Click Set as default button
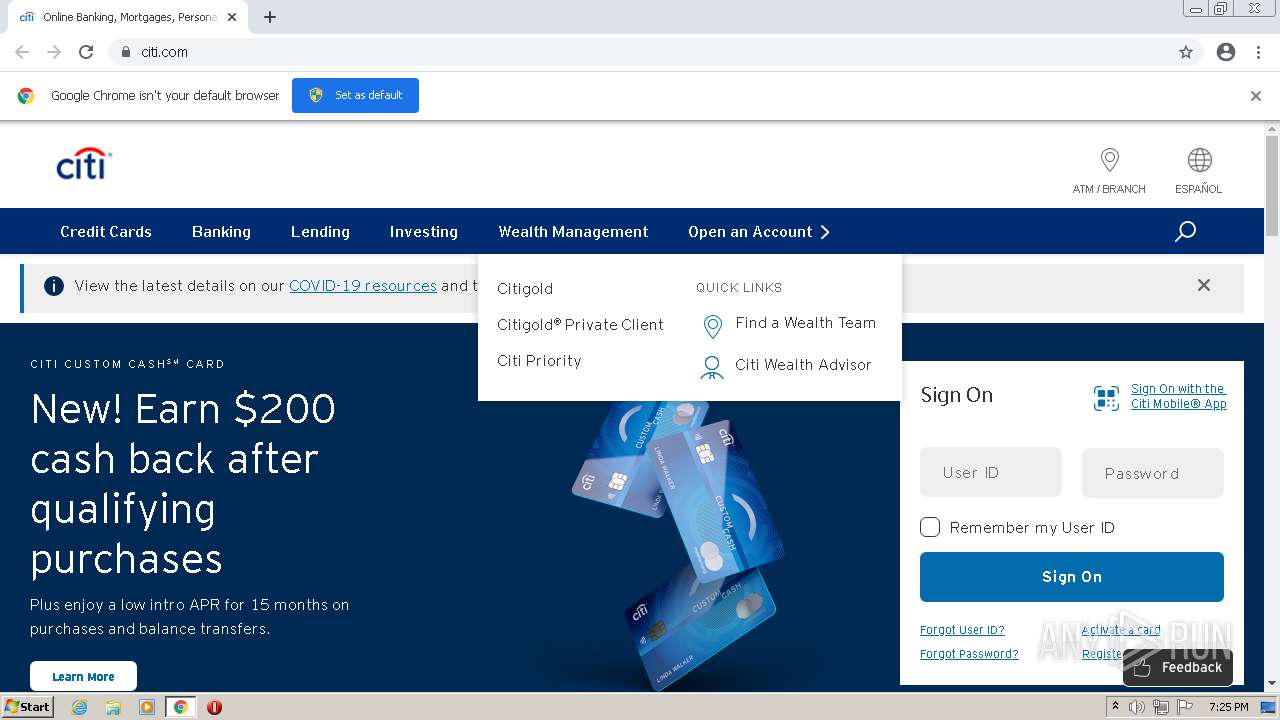1280x720 pixels. tap(355, 96)
